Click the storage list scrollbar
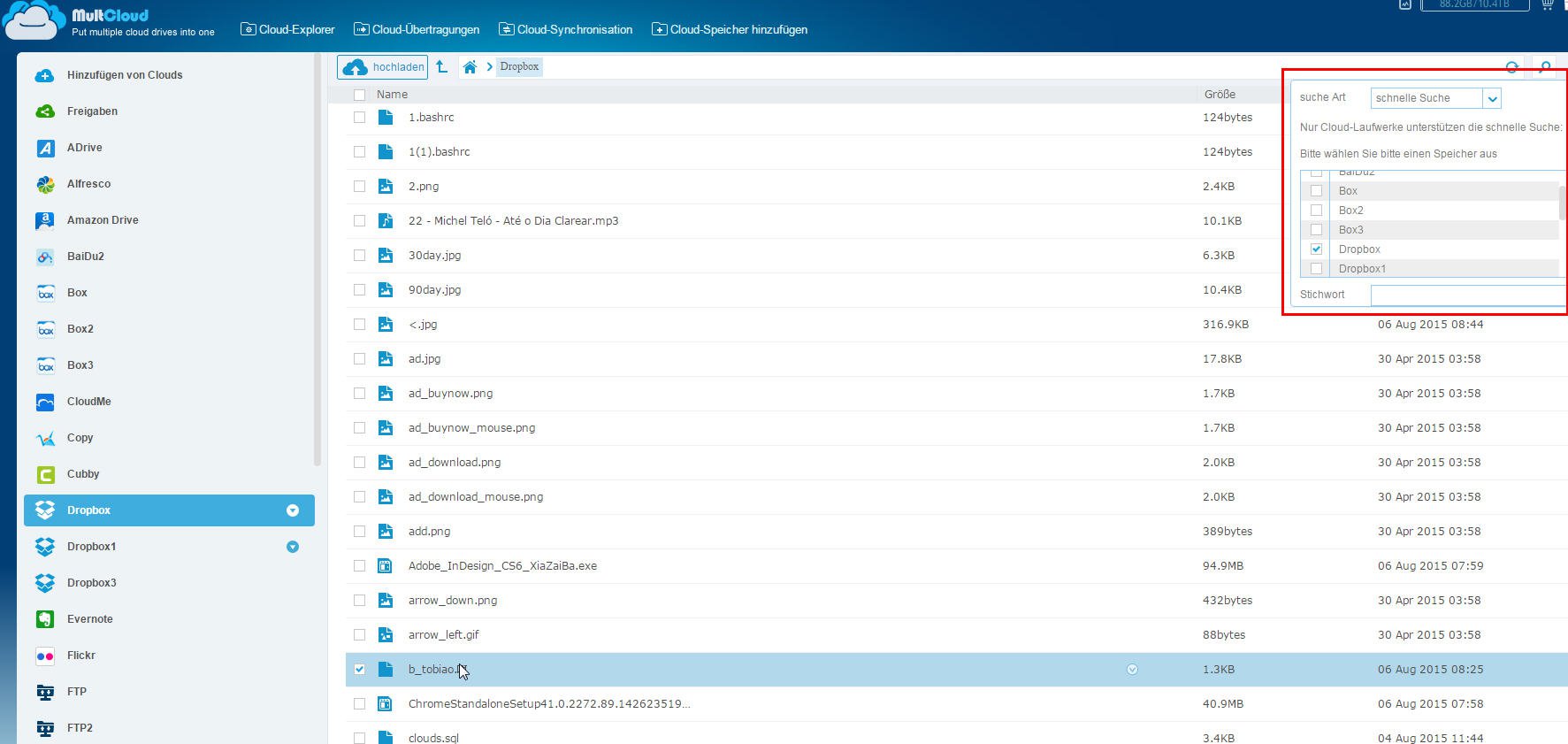 [x=1562, y=203]
